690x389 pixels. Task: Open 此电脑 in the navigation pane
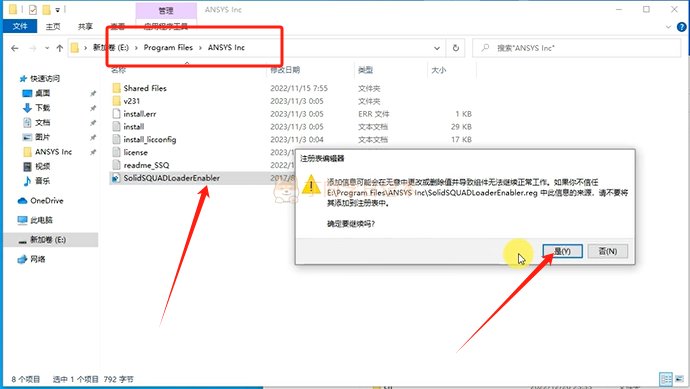[x=41, y=220]
